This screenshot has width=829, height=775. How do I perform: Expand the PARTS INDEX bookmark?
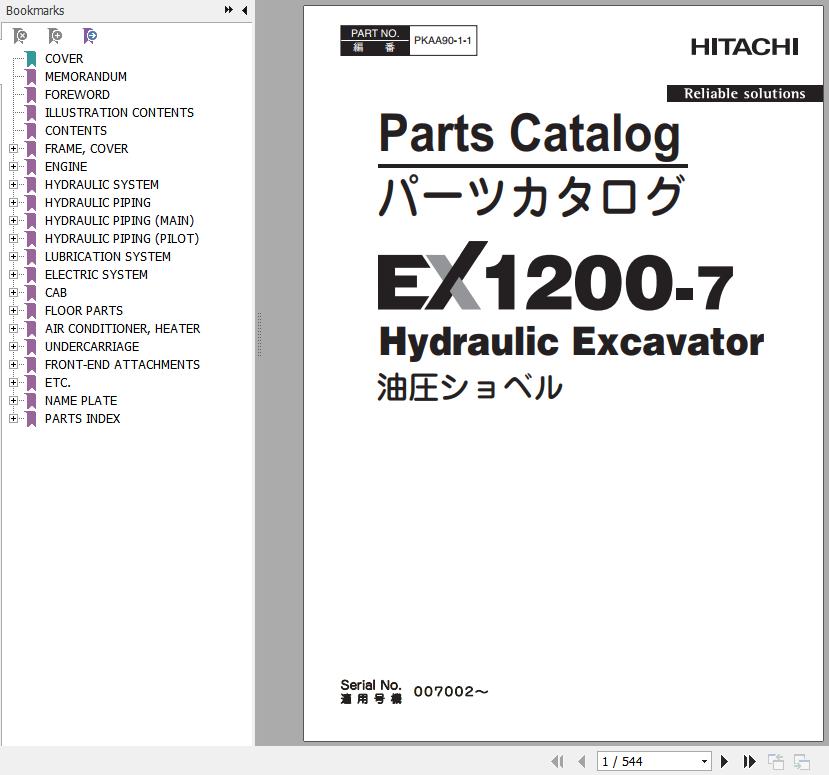click(x=13, y=418)
